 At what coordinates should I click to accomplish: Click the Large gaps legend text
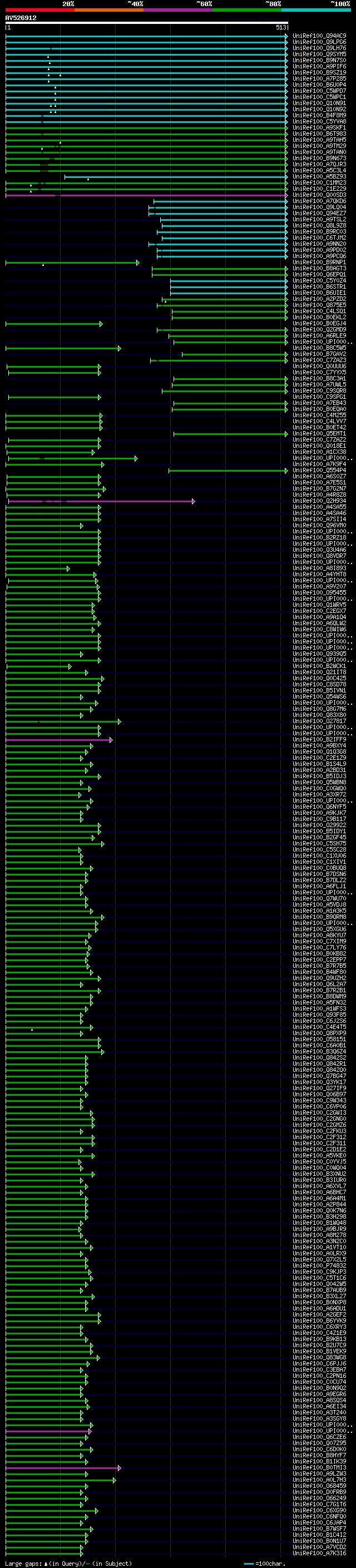(68, 1563)
